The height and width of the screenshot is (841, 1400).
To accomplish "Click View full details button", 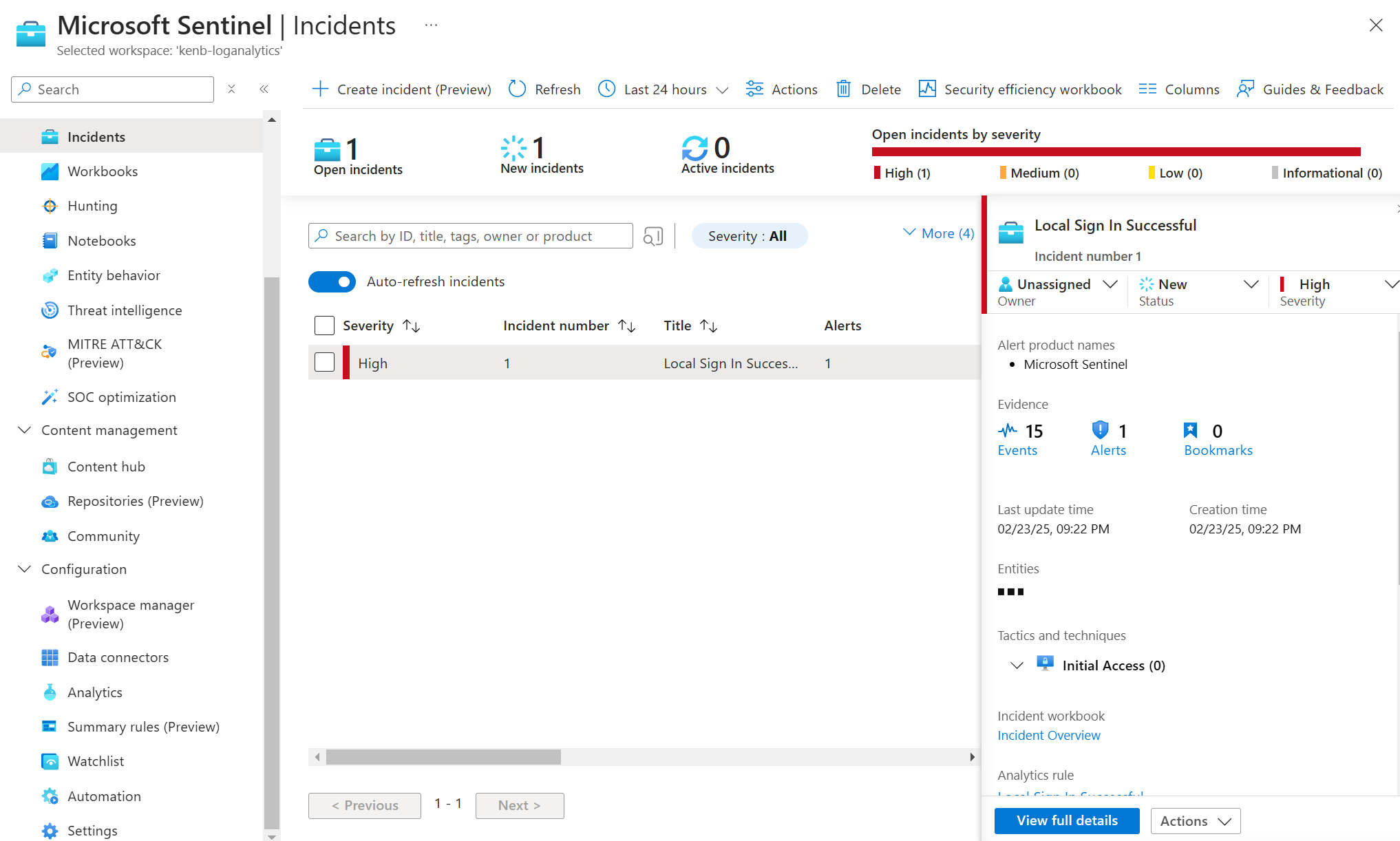I will click(1067, 820).
